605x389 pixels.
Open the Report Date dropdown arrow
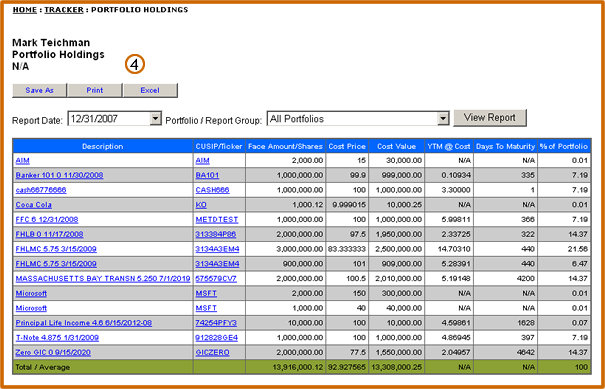[x=155, y=118]
